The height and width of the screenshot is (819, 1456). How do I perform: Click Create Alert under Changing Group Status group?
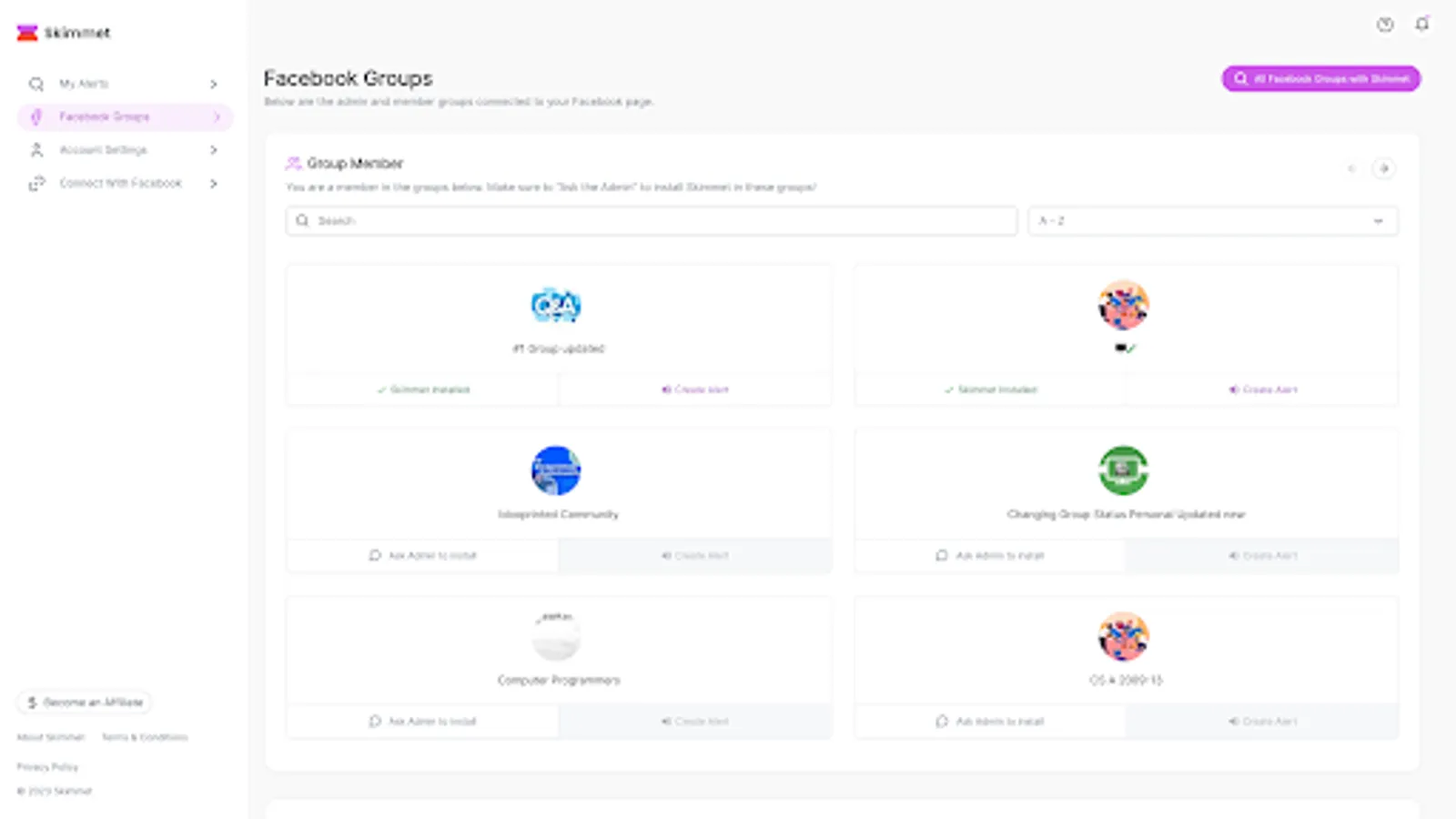pyautogui.click(x=1262, y=555)
